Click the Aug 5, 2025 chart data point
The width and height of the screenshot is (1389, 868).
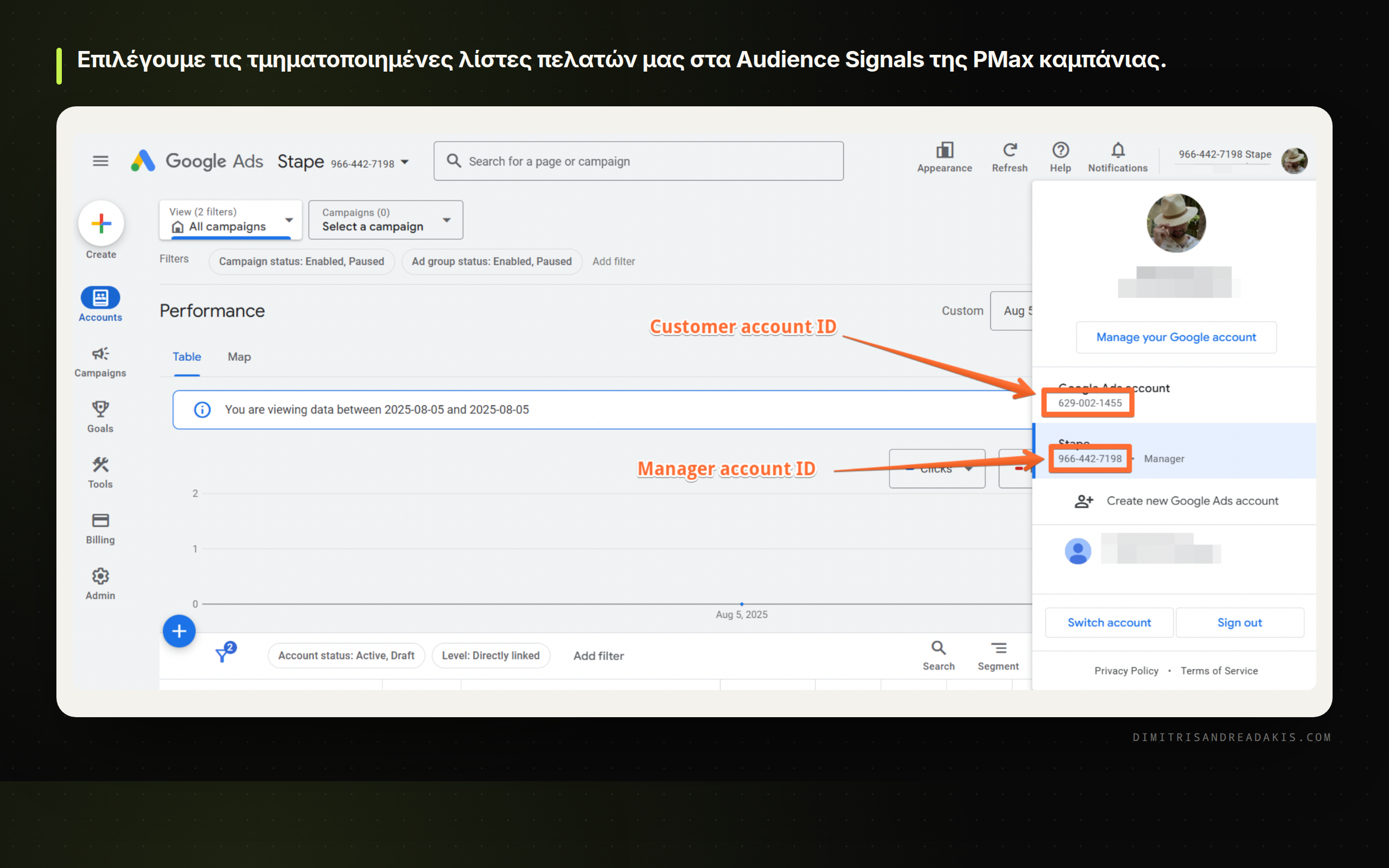(742, 604)
